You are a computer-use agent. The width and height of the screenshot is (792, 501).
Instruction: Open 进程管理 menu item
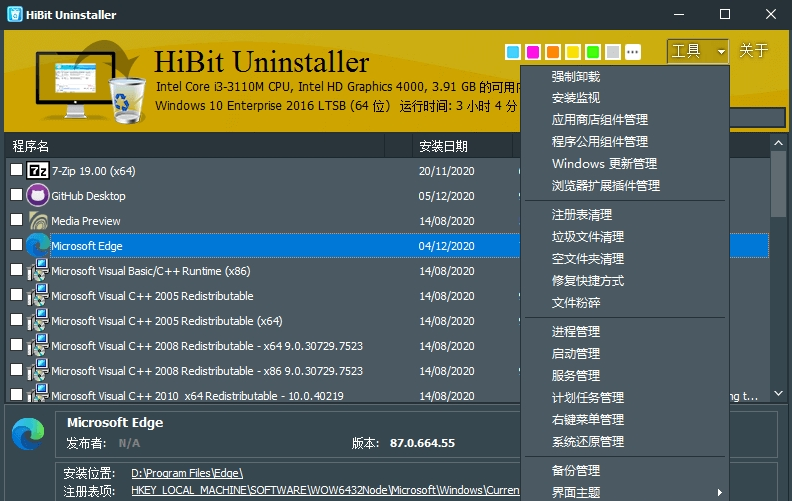625,332
